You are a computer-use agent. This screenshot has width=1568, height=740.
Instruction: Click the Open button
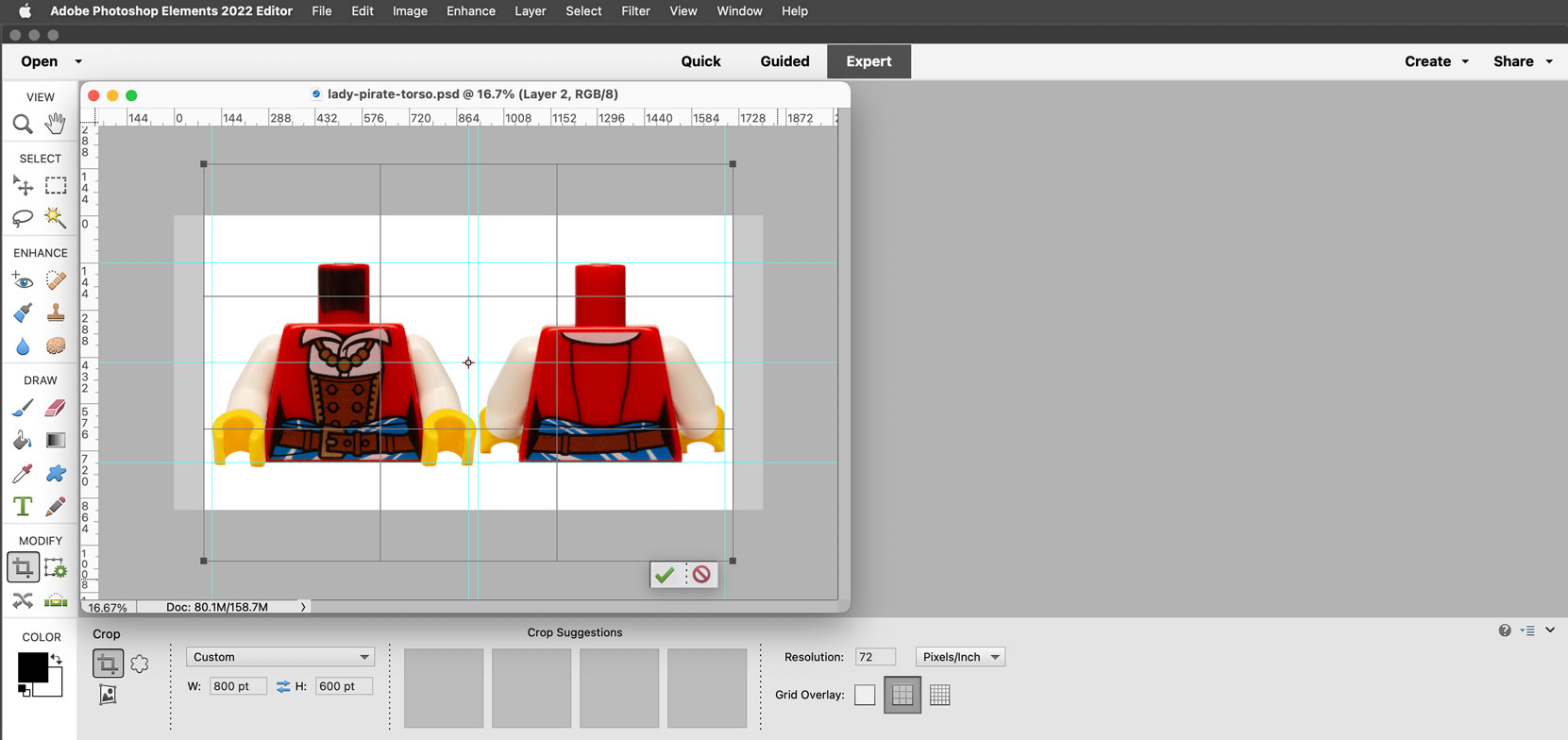40,61
